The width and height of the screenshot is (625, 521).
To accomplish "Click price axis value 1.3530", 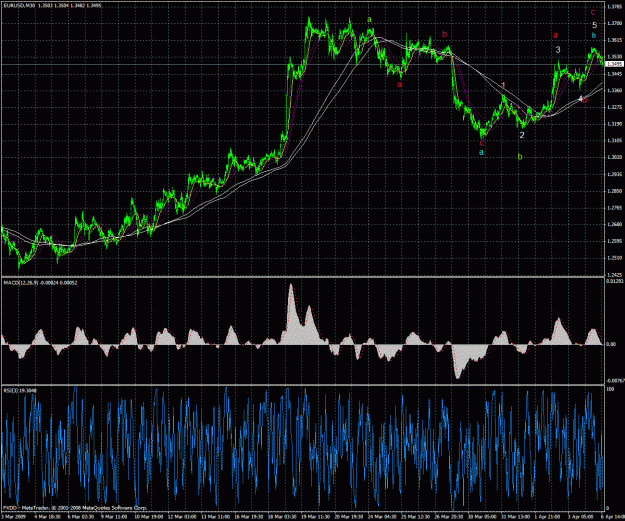I will pos(614,57).
